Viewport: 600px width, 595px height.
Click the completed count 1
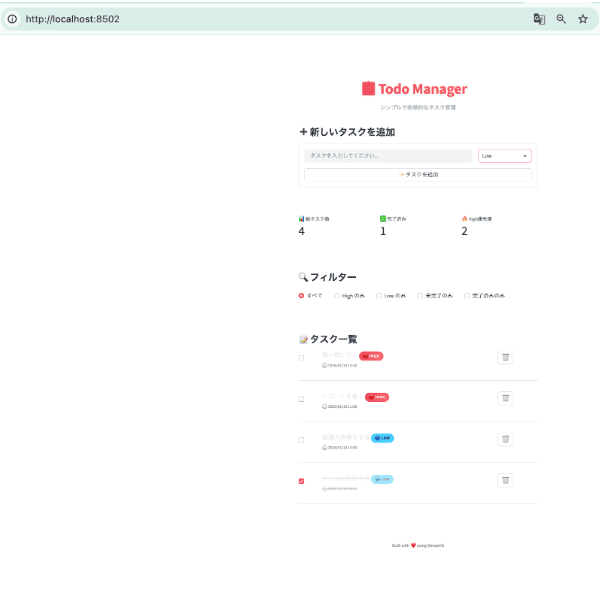pos(383,231)
